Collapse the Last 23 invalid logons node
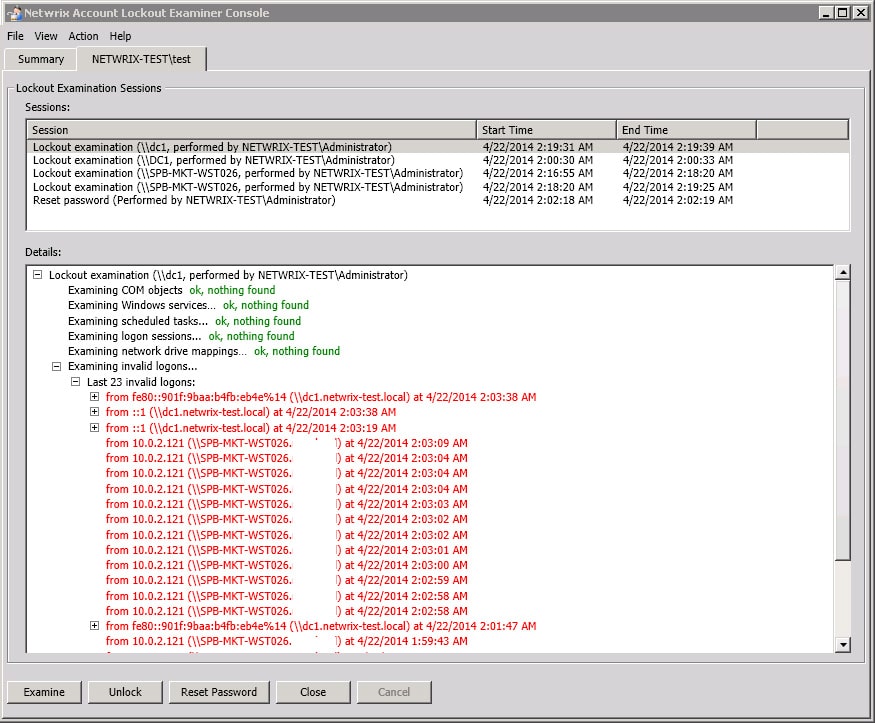 [76, 382]
